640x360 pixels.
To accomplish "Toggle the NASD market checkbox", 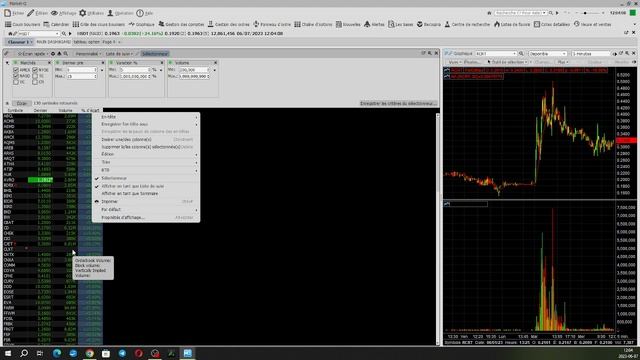I will click(x=16, y=76).
